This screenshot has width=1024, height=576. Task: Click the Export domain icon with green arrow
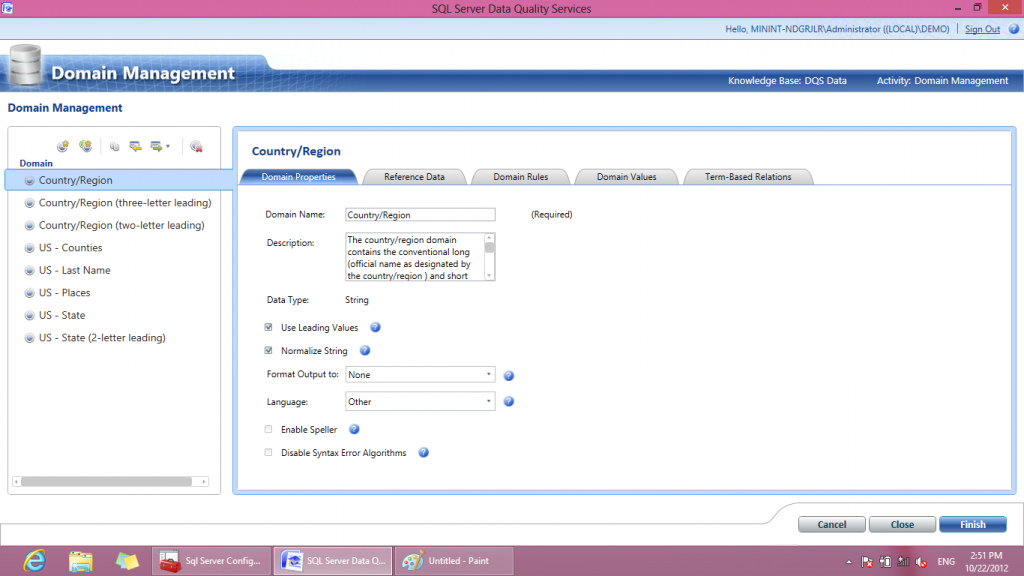point(156,147)
